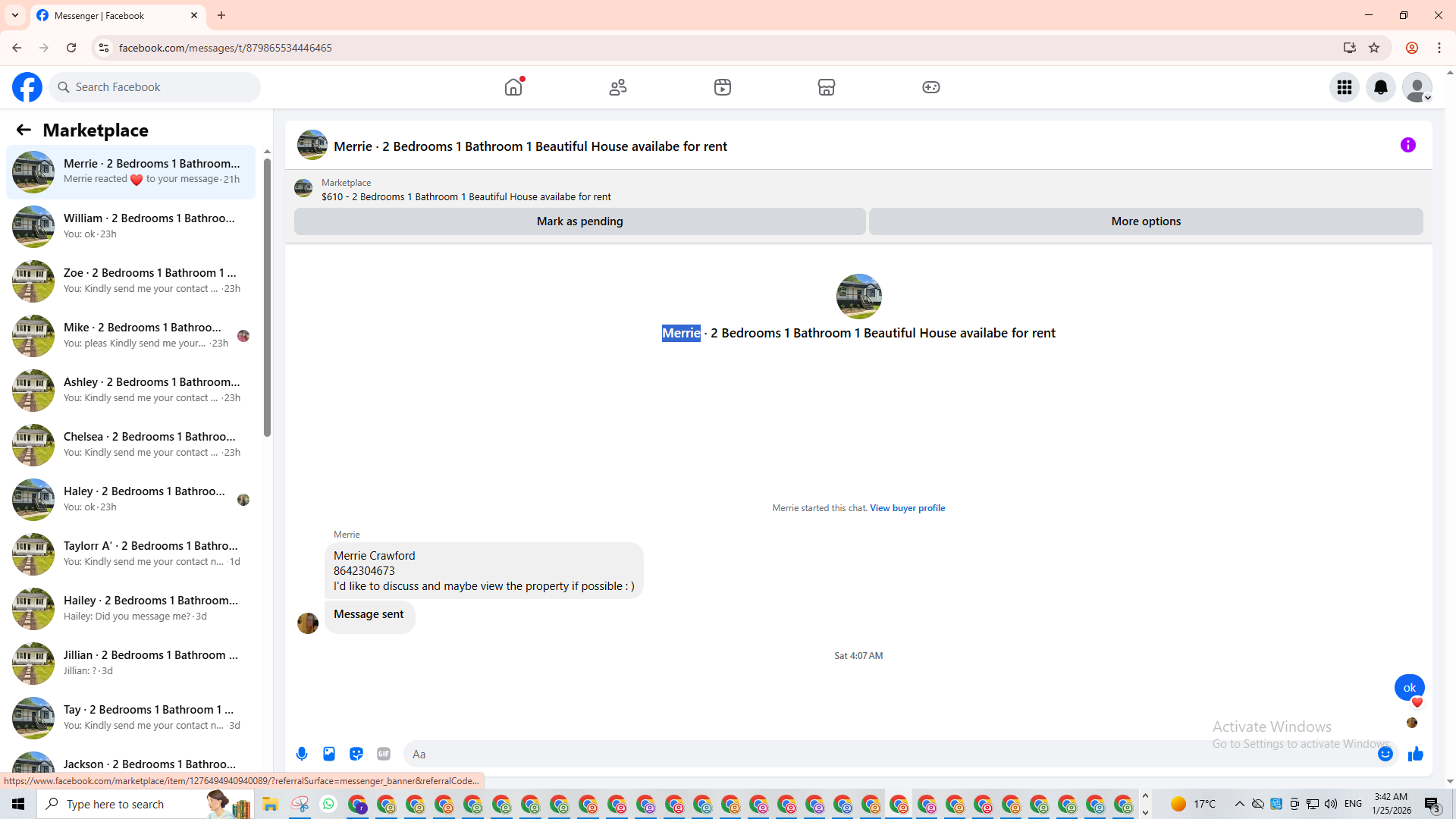1456x819 pixels.
Task: Open the Facebook logo home link
Action: click(27, 87)
